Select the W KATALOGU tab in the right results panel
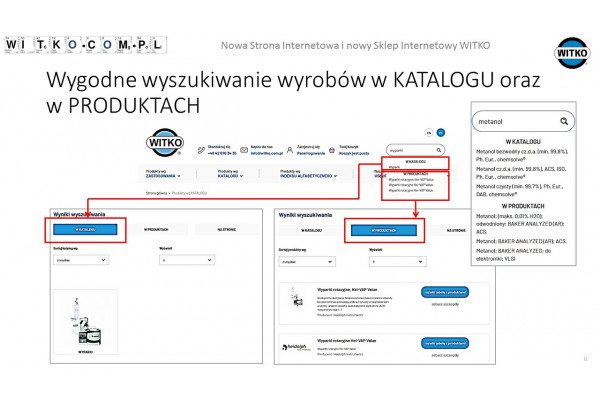The width and height of the screenshot is (600, 400). tap(311, 230)
